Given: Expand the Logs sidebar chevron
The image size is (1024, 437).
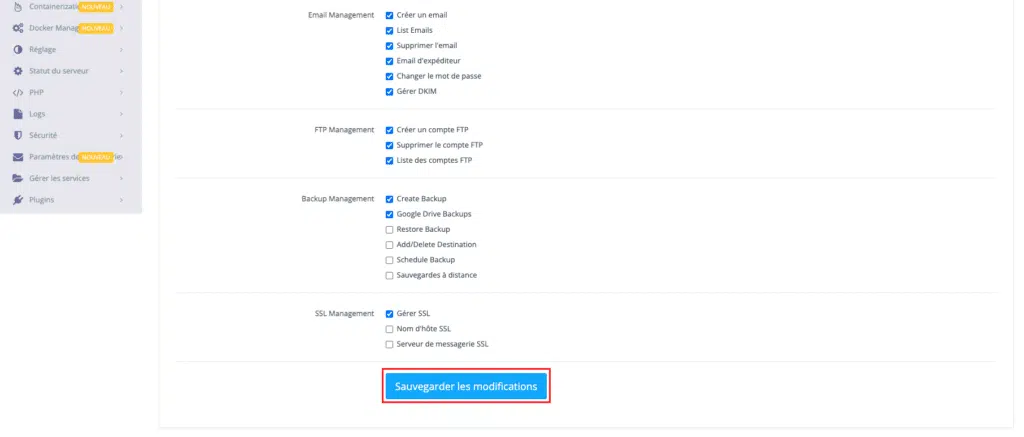Looking at the screenshot, I should pos(121,114).
